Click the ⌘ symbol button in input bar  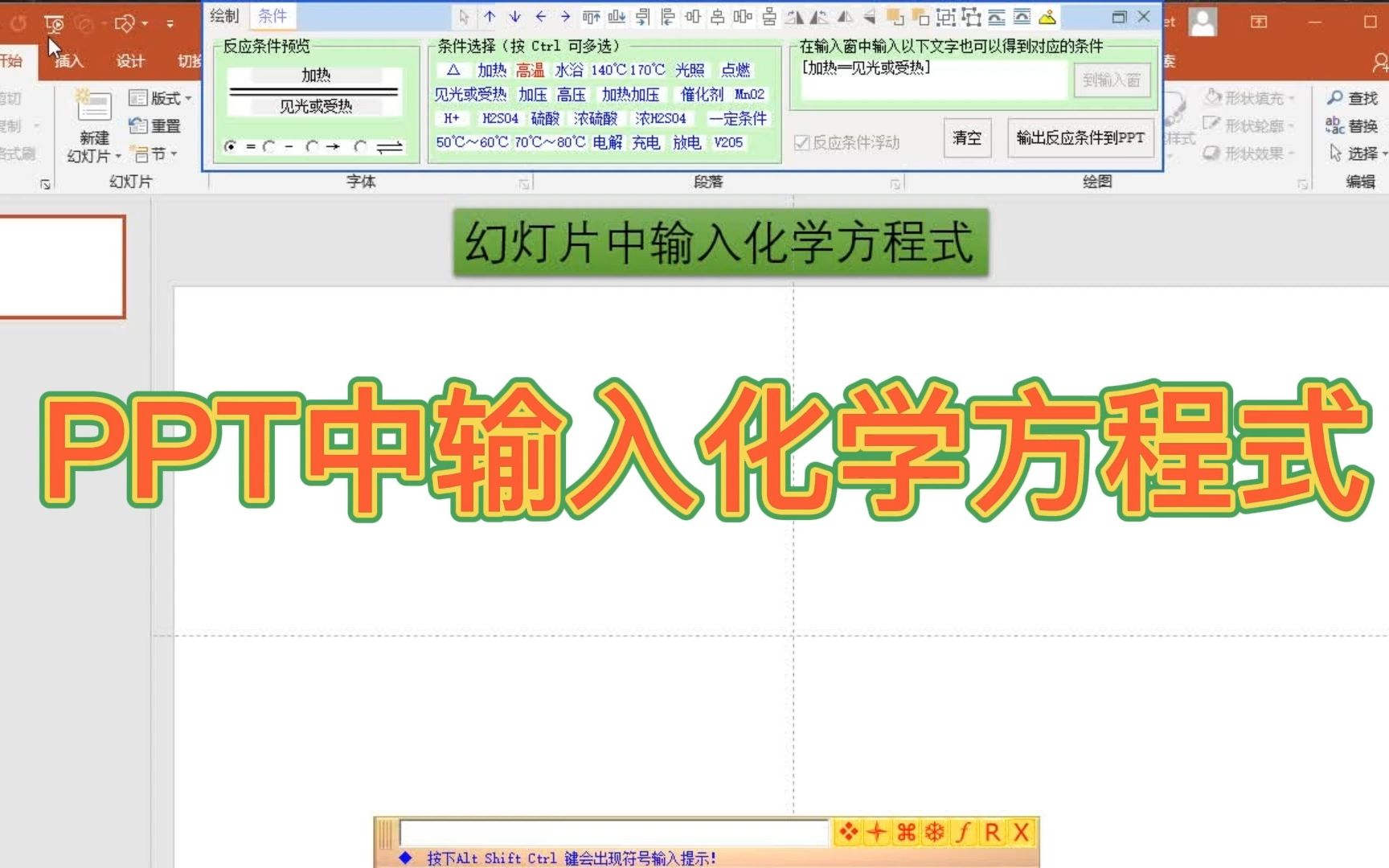906,832
